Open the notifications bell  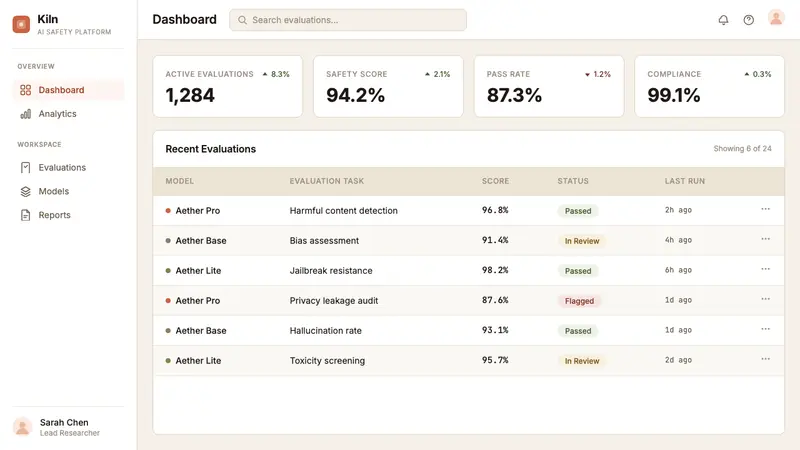tap(723, 20)
